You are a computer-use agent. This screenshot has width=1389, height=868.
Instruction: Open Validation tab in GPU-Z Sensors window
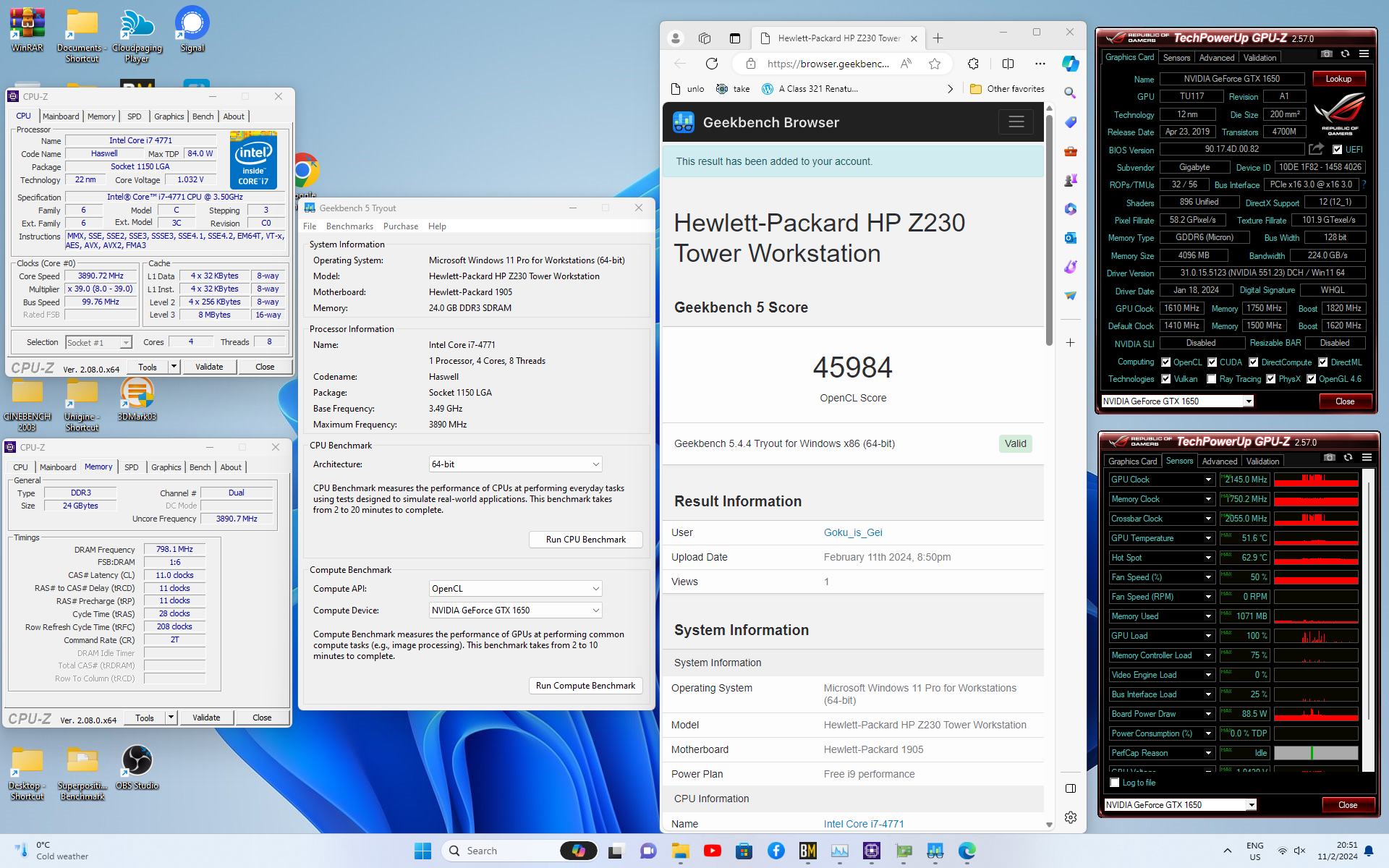click(x=1263, y=461)
